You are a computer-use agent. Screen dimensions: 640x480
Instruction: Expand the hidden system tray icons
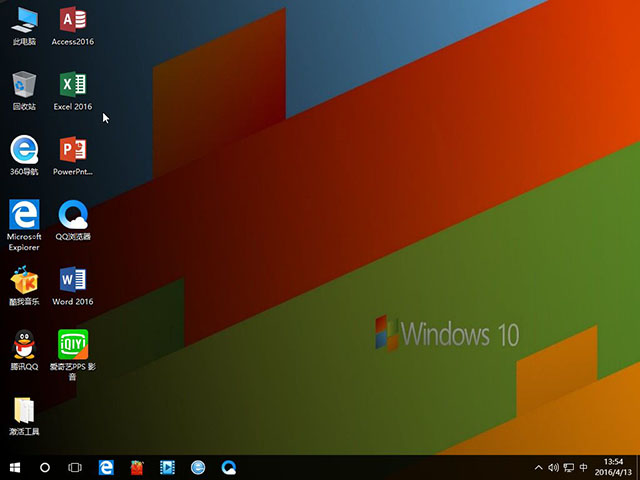click(539, 467)
